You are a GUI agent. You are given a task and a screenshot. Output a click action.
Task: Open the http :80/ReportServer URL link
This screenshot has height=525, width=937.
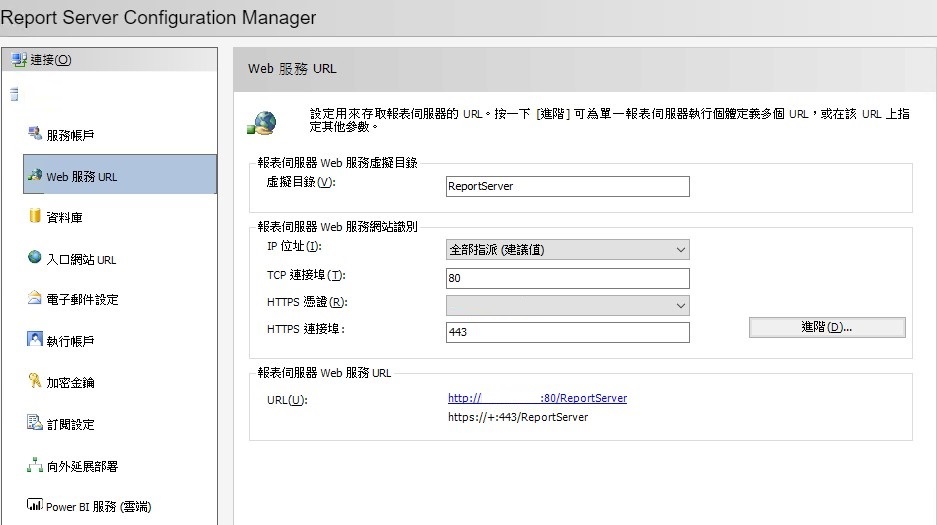tap(537, 398)
